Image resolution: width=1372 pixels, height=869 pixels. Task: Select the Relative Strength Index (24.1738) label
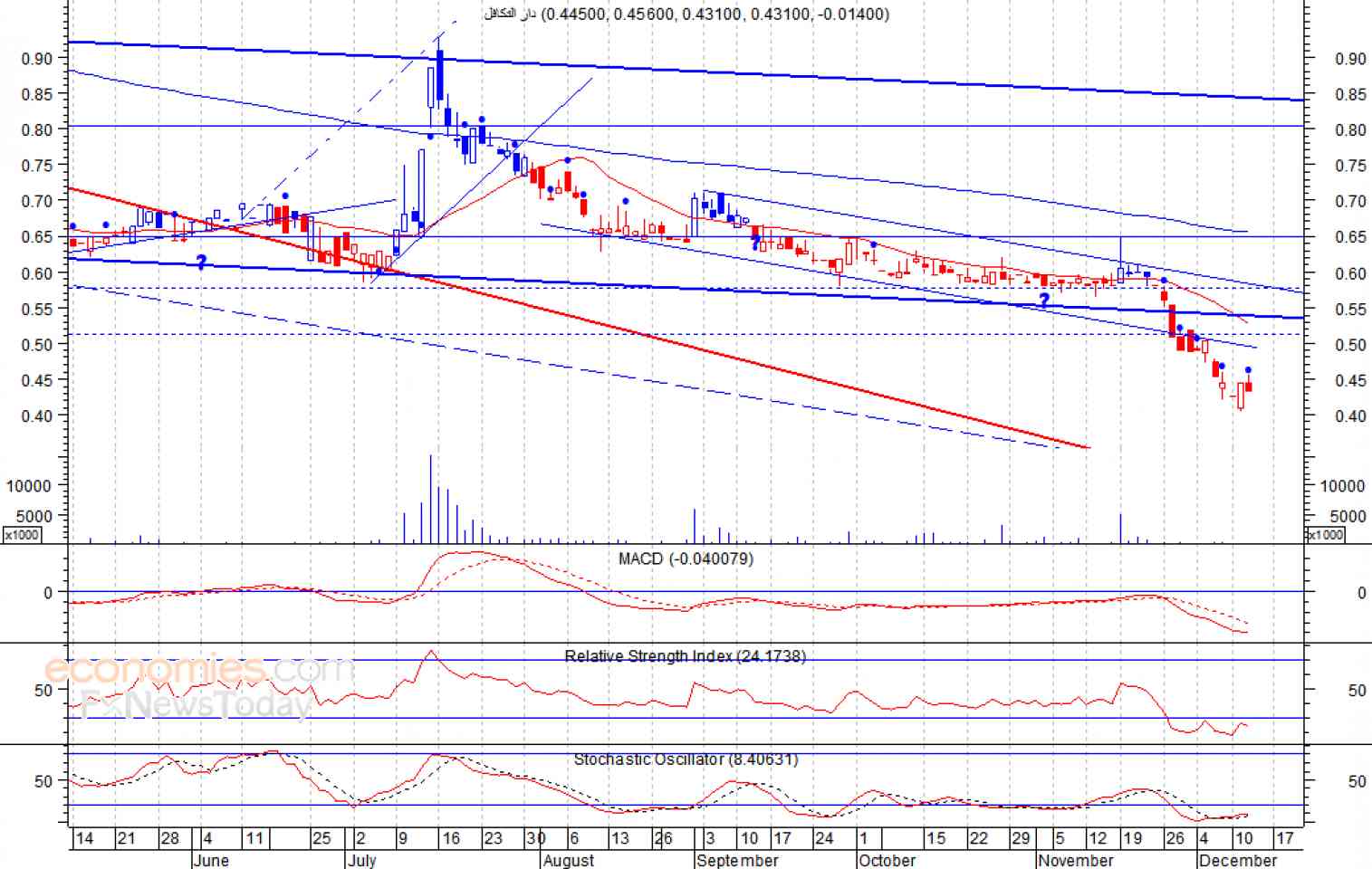coord(685,655)
